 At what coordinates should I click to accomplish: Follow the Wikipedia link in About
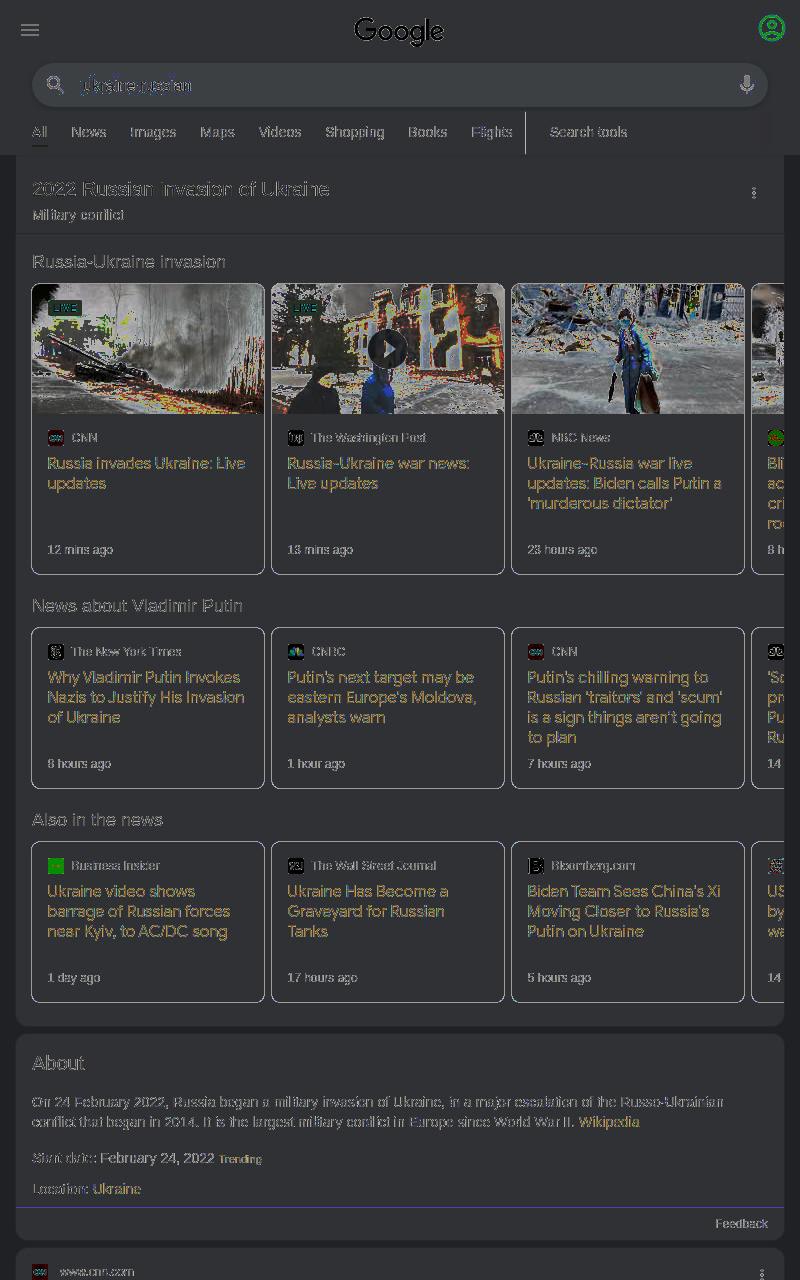pos(609,1122)
